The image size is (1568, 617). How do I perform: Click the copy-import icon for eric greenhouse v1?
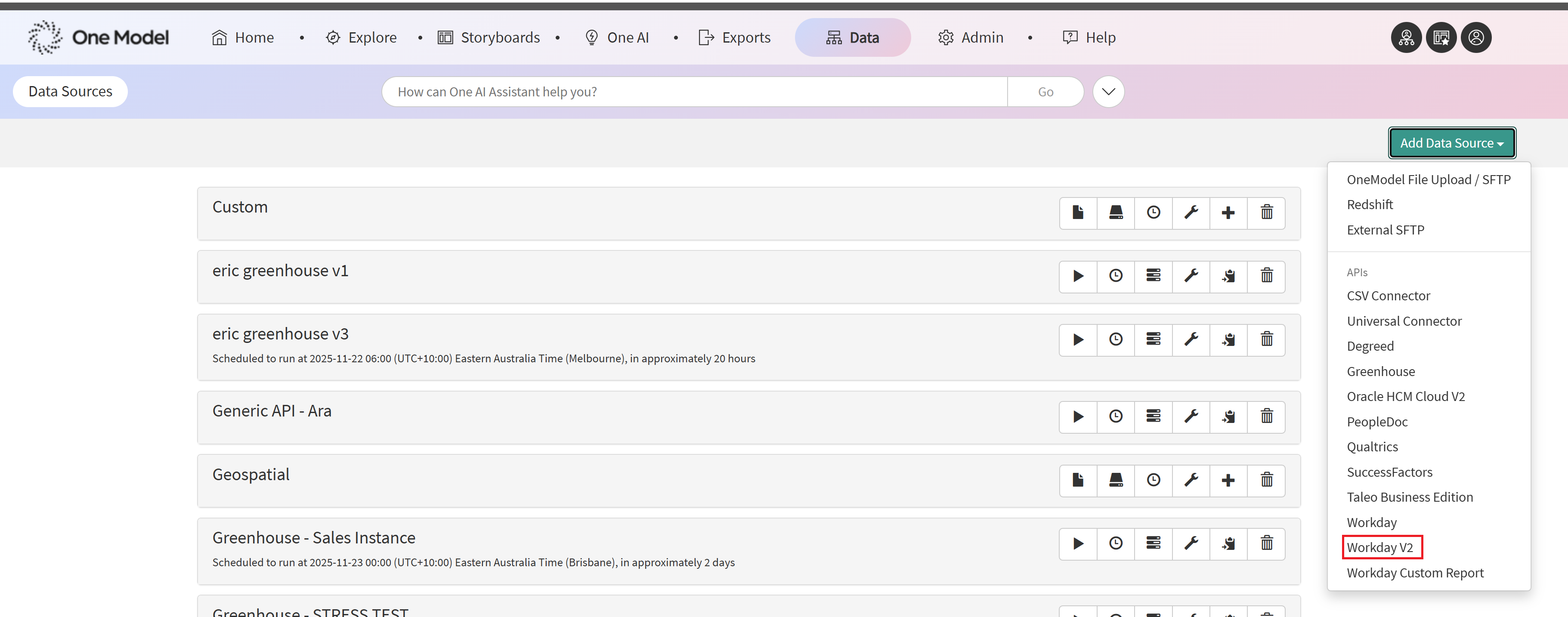pyautogui.click(x=1228, y=276)
